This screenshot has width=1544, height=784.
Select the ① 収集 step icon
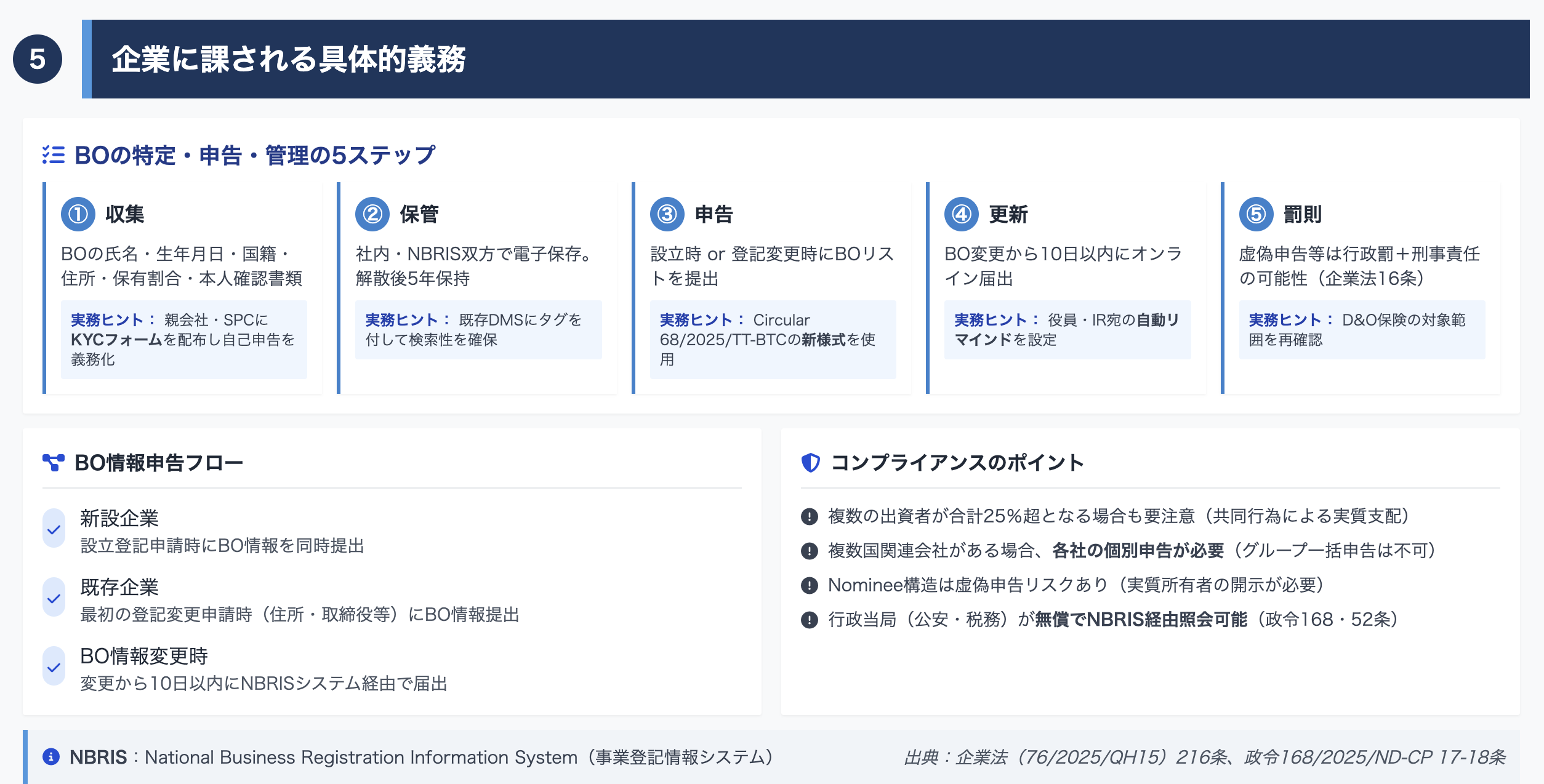click(x=78, y=214)
